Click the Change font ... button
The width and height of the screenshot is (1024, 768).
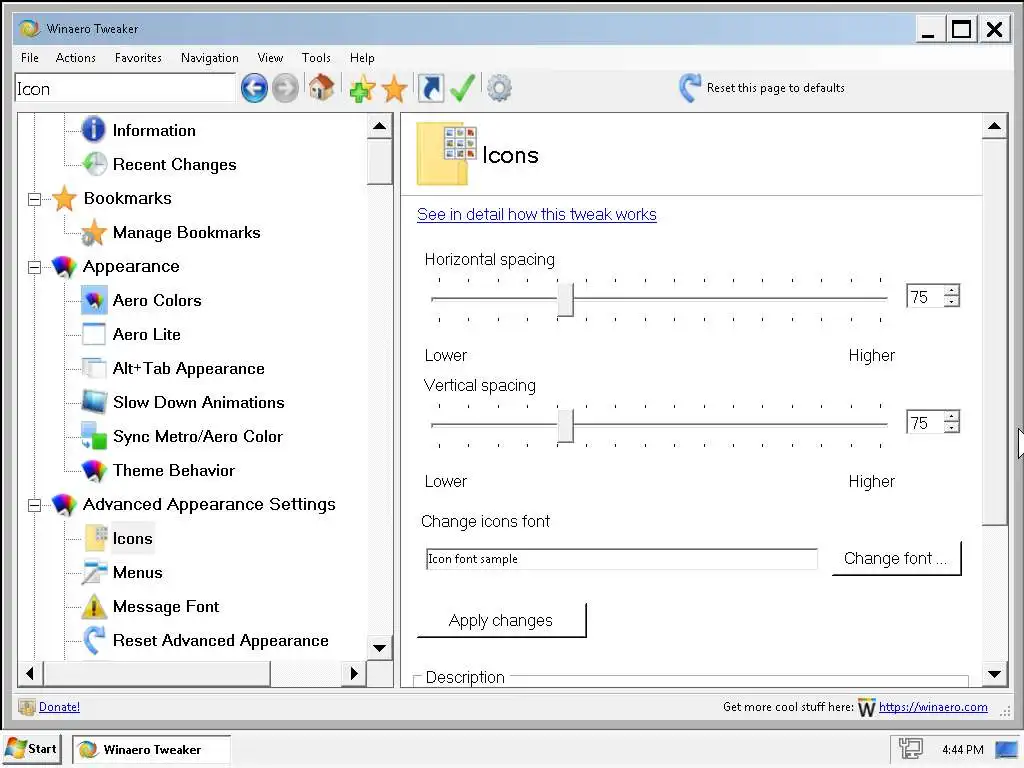(x=896, y=558)
